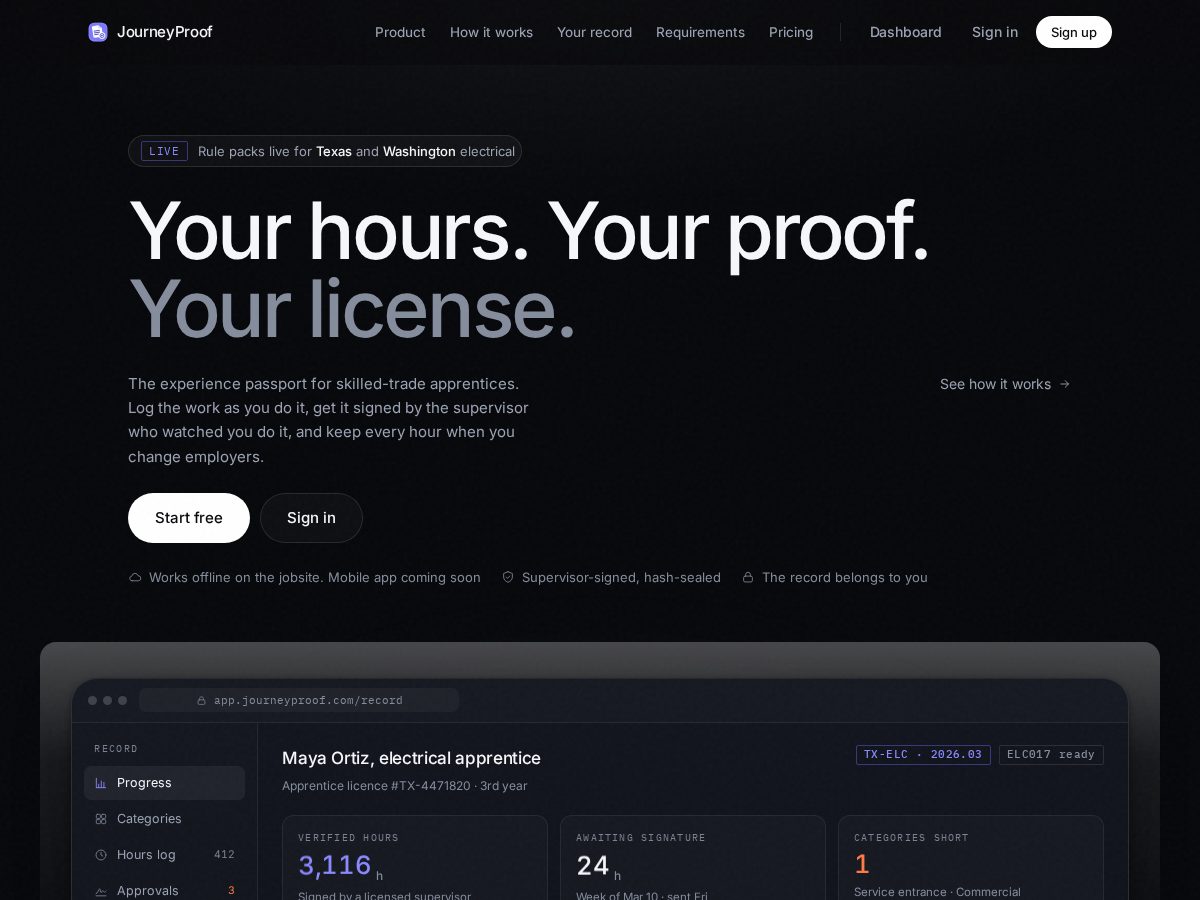Click the Approvals badge showing 3
Image resolution: width=1200 pixels, height=900 pixels.
pyautogui.click(x=231, y=891)
